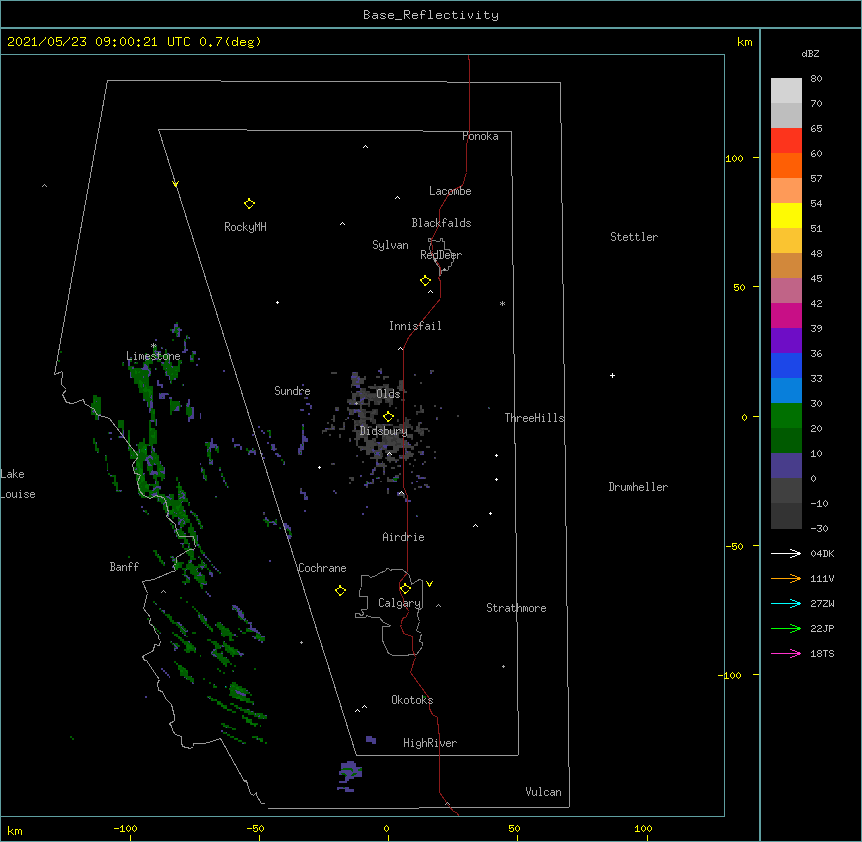
Task: Select the 33 dBZ blue legend swatch
Action: [x=786, y=365]
